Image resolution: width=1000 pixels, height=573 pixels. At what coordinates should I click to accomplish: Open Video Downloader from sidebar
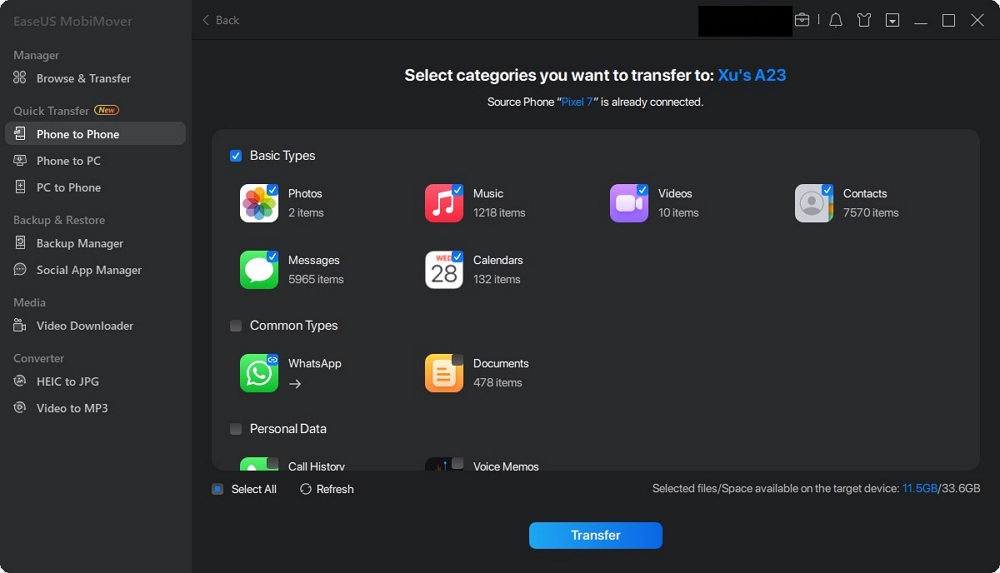point(84,326)
